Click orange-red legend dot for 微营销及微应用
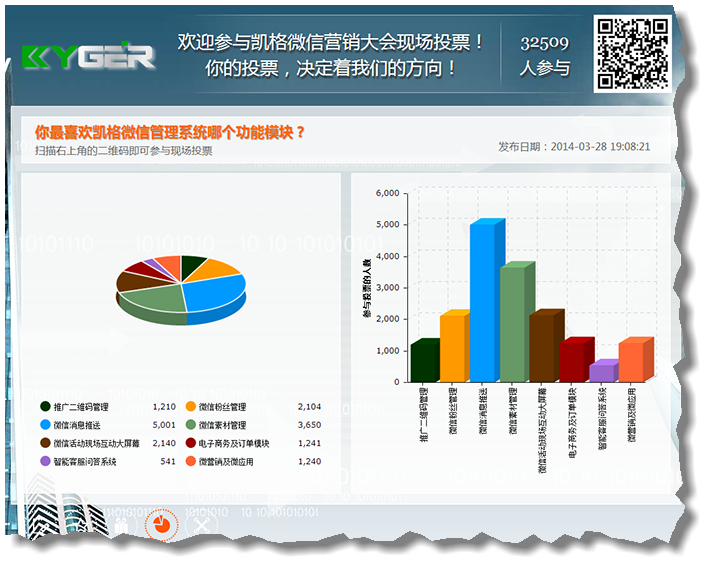This screenshot has width=710, height=568. (191, 461)
